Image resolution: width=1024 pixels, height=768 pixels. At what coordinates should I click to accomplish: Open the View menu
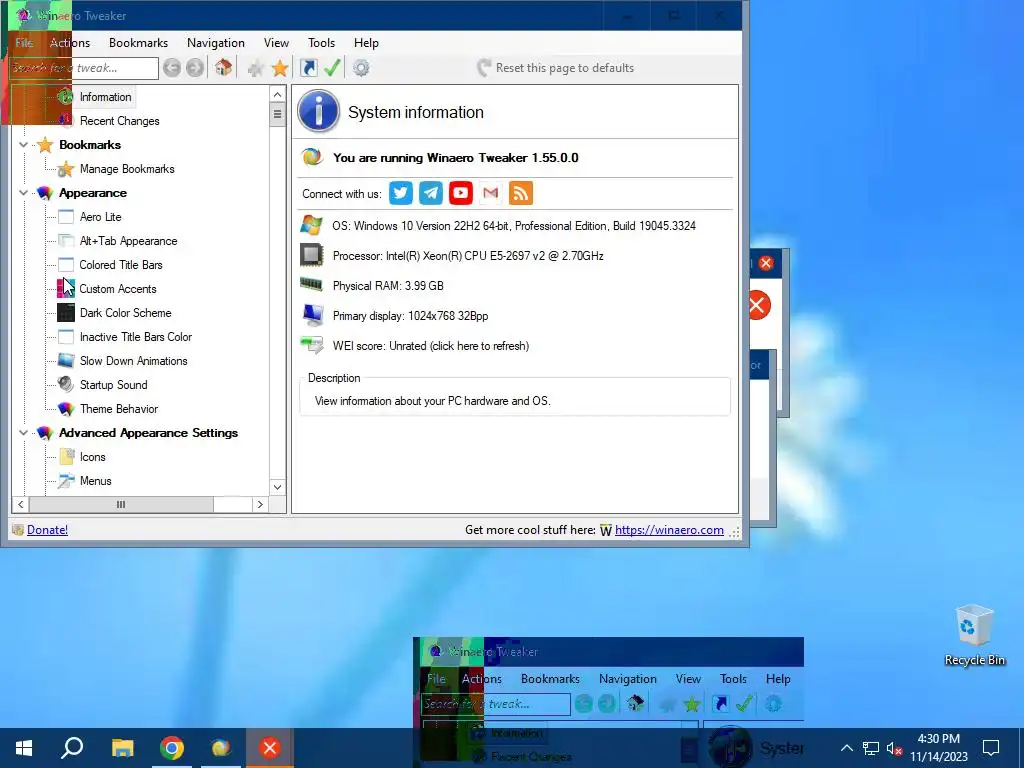pyautogui.click(x=276, y=43)
